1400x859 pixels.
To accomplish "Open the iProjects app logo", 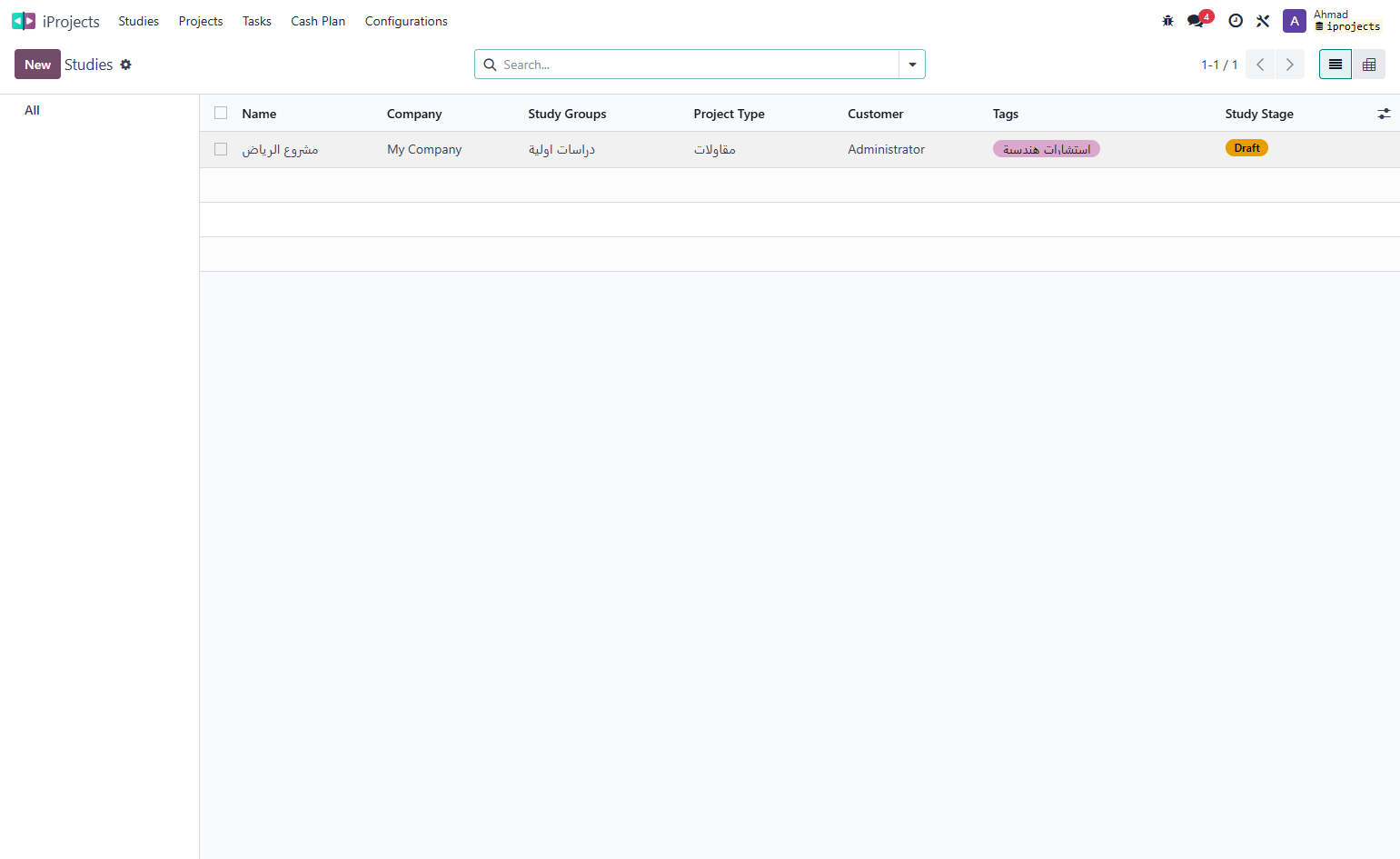I will (24, 21).
